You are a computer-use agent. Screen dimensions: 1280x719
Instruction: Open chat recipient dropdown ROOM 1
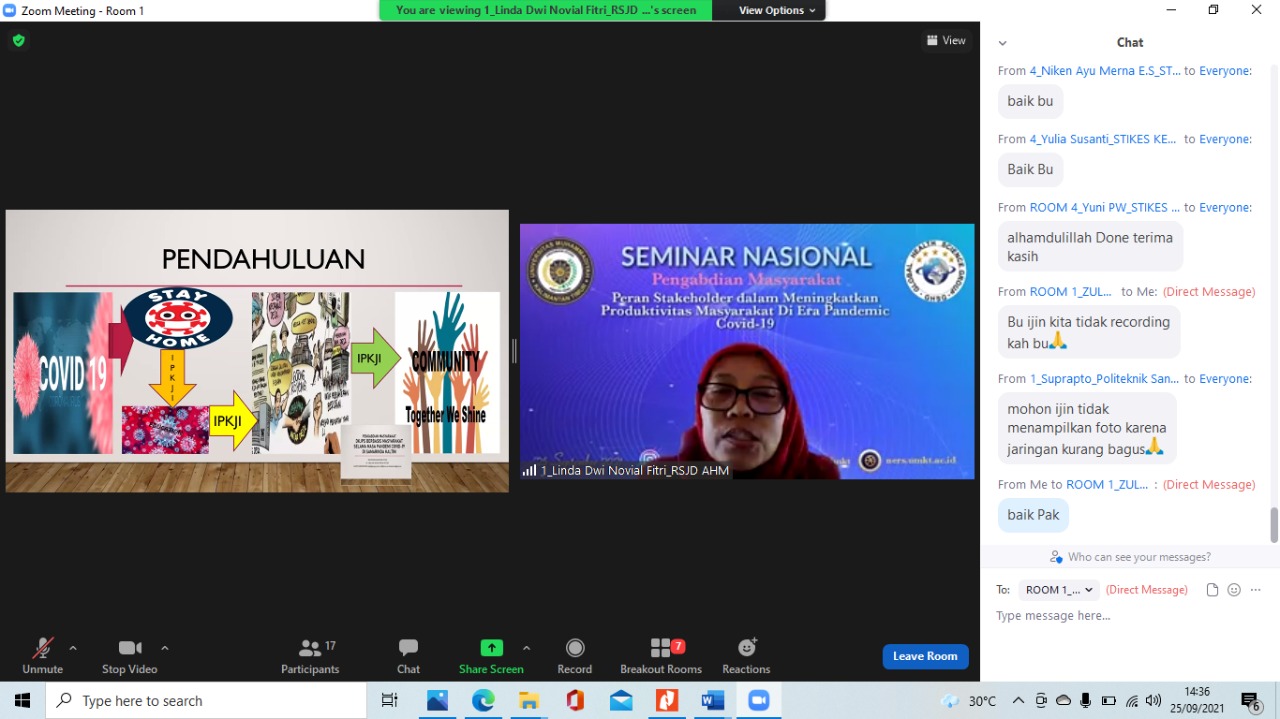tap(1059, 590)
